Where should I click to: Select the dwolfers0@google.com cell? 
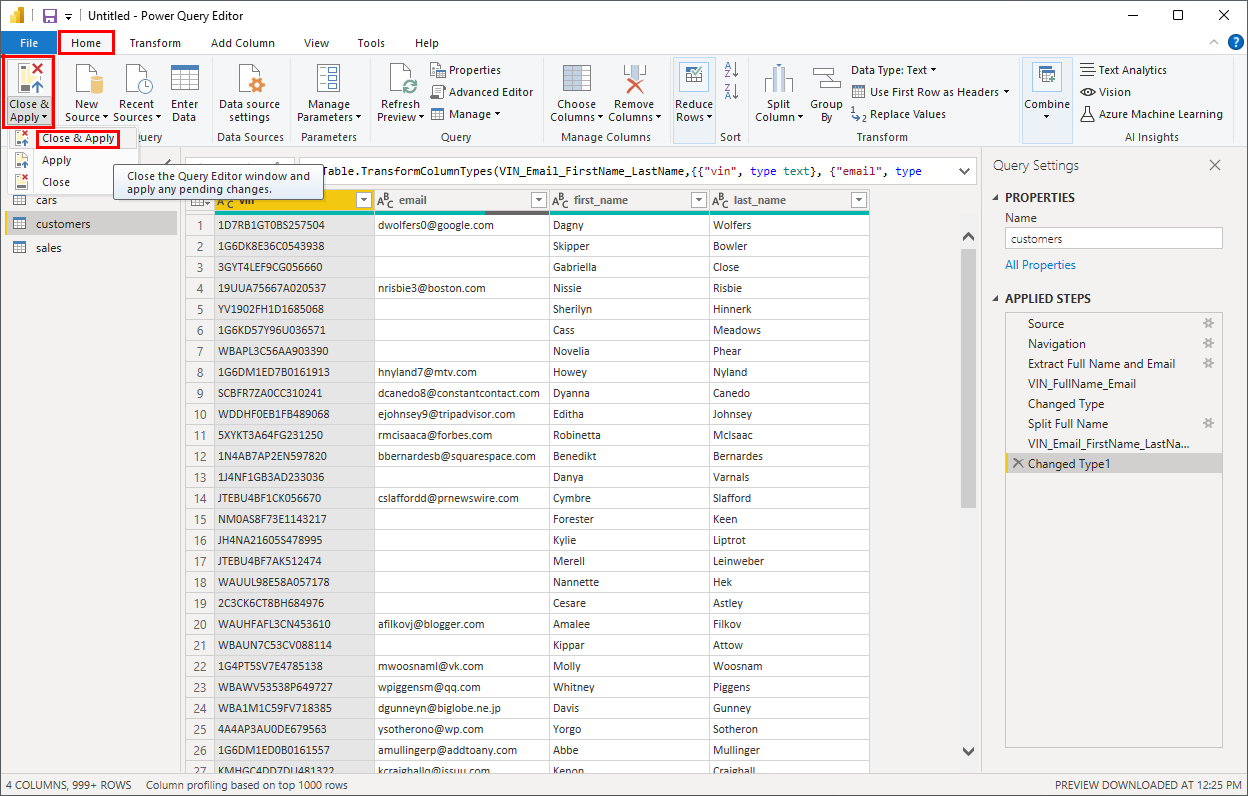[x=462, y=225]
